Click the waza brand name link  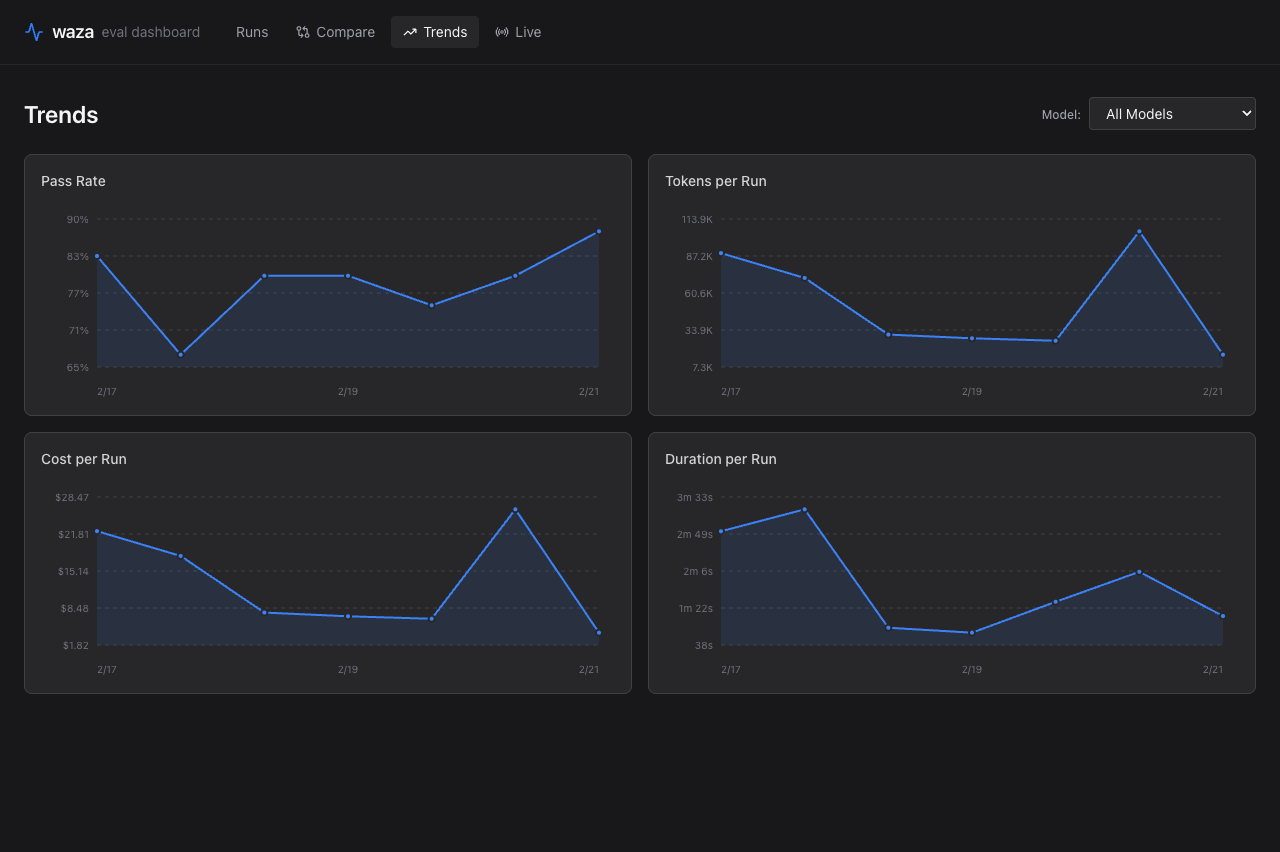pyautogui.click(x=73, y=32)
